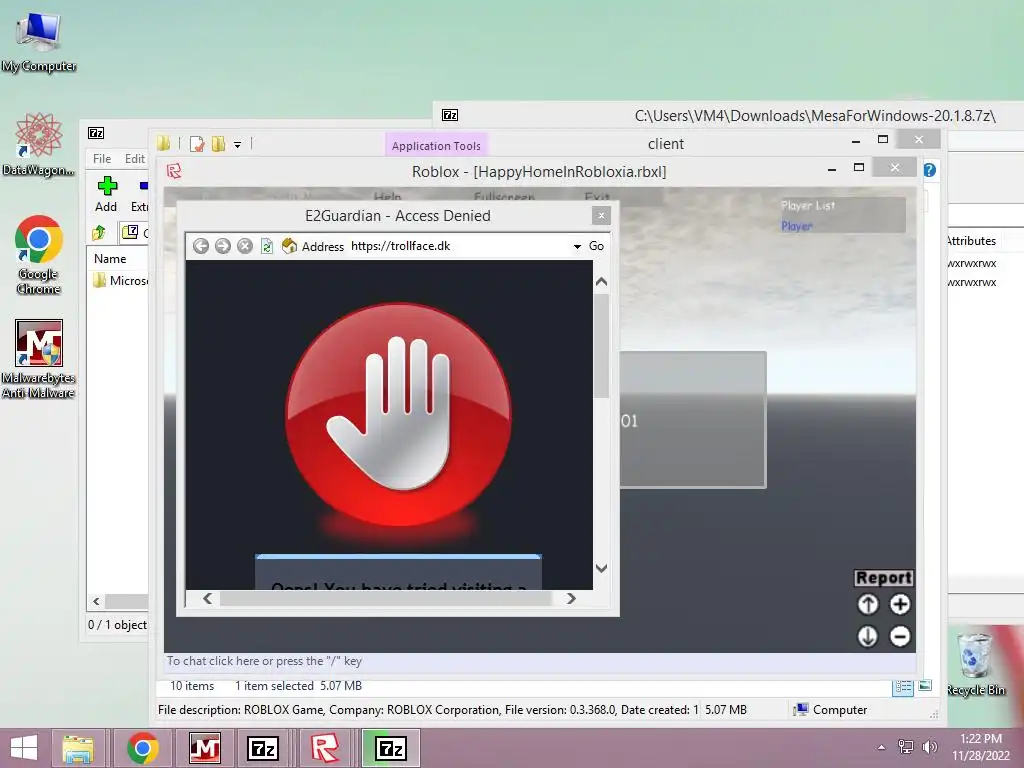Open the Application Tools ribbon tab
Screen dimensions: 1024x768
(x=436, y=146)
